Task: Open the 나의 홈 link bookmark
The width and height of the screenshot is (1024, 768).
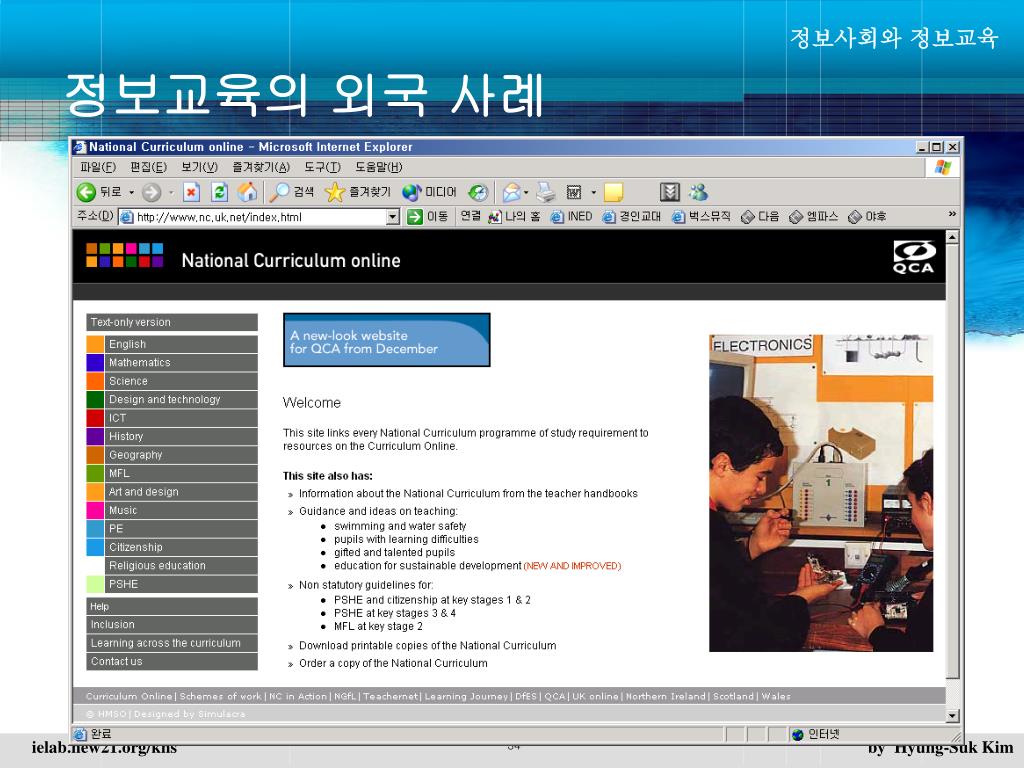Action: click(x=515, y=217)
